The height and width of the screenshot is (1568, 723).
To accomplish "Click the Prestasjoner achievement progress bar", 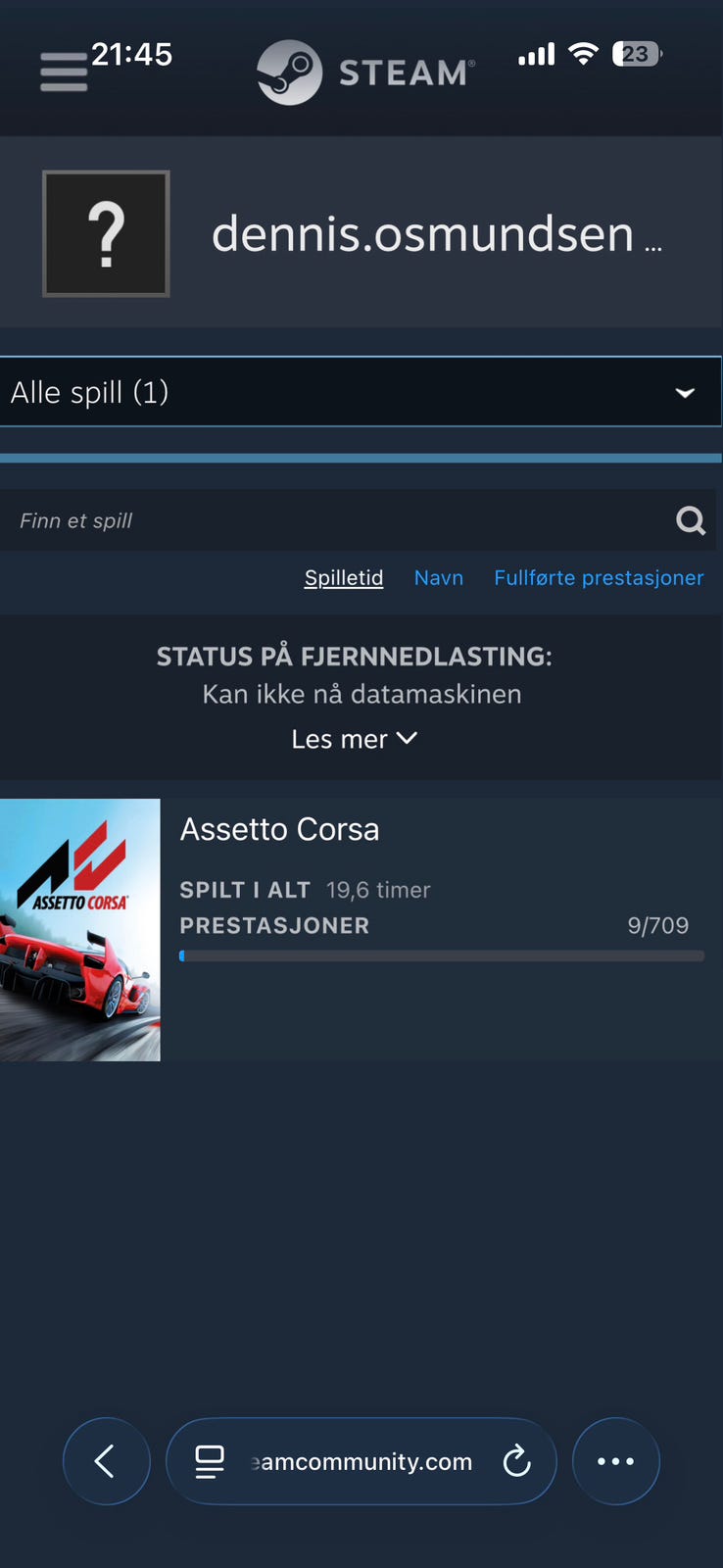I will (442, 955).
